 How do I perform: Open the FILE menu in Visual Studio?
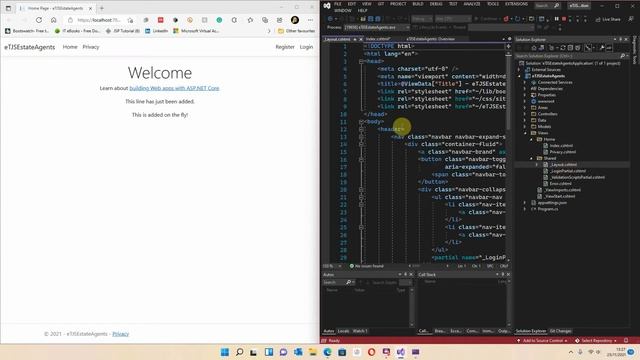[x=338, y=4]
